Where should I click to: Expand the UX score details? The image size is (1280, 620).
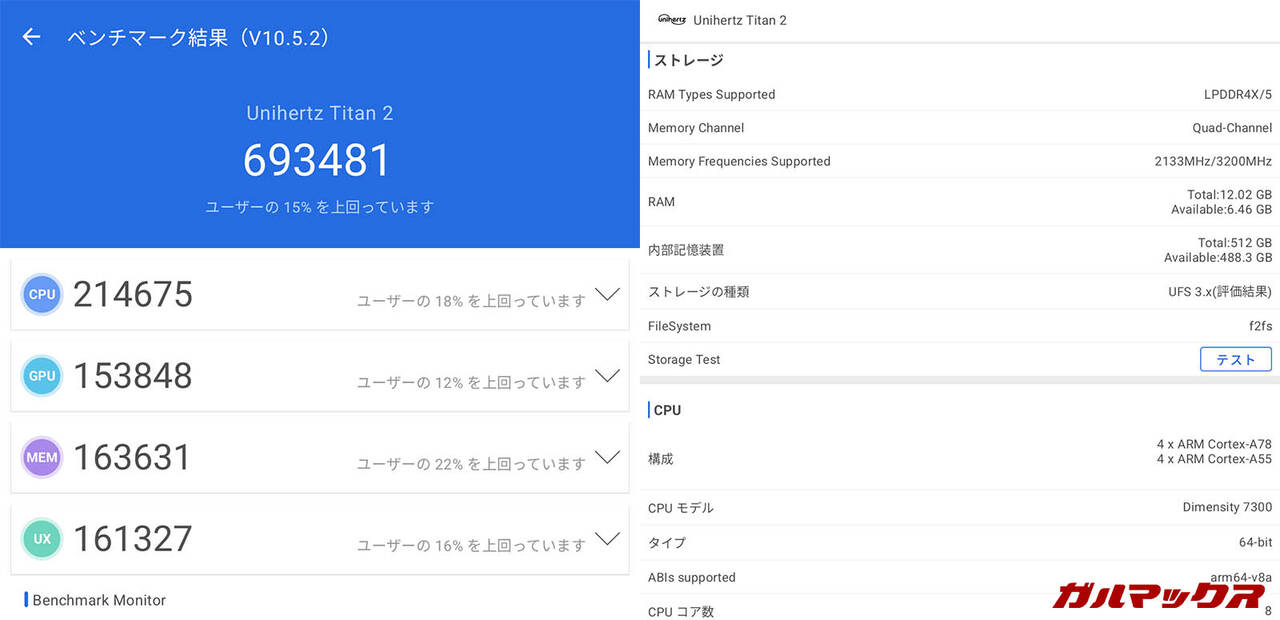pyautogui.click(x=607, y=538)
